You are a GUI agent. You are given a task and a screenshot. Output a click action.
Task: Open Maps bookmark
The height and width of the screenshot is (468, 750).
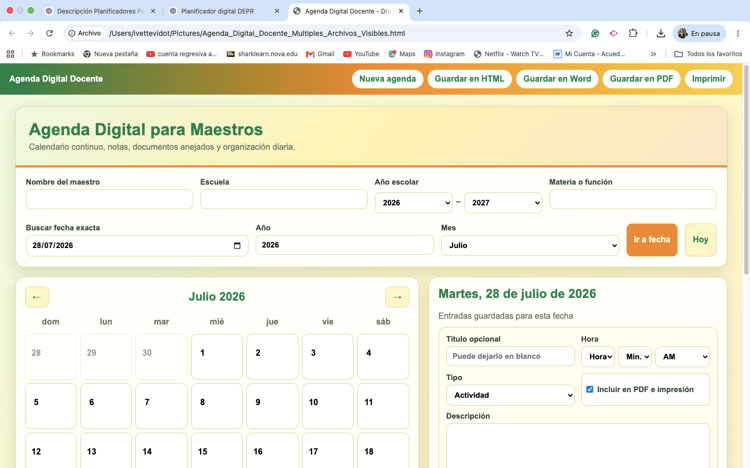[402, 54]
